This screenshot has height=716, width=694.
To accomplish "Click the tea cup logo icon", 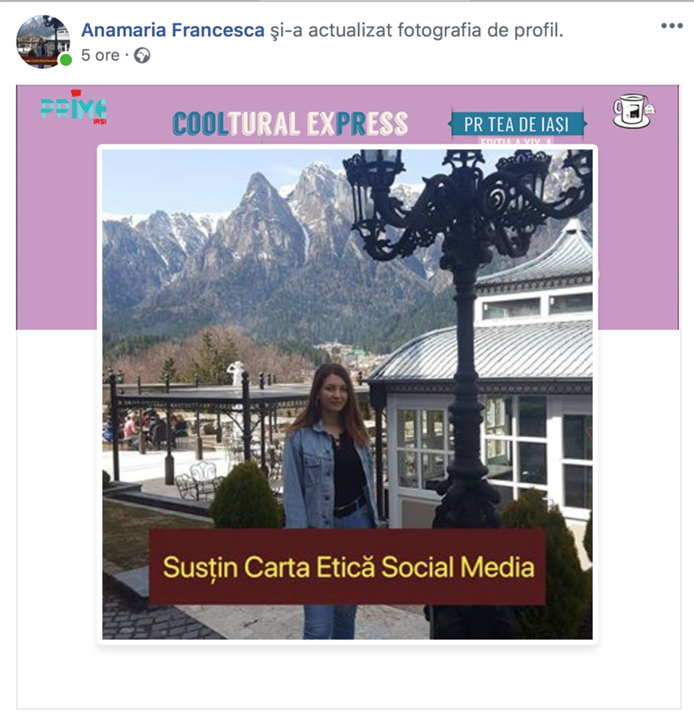I will (634, 111).
